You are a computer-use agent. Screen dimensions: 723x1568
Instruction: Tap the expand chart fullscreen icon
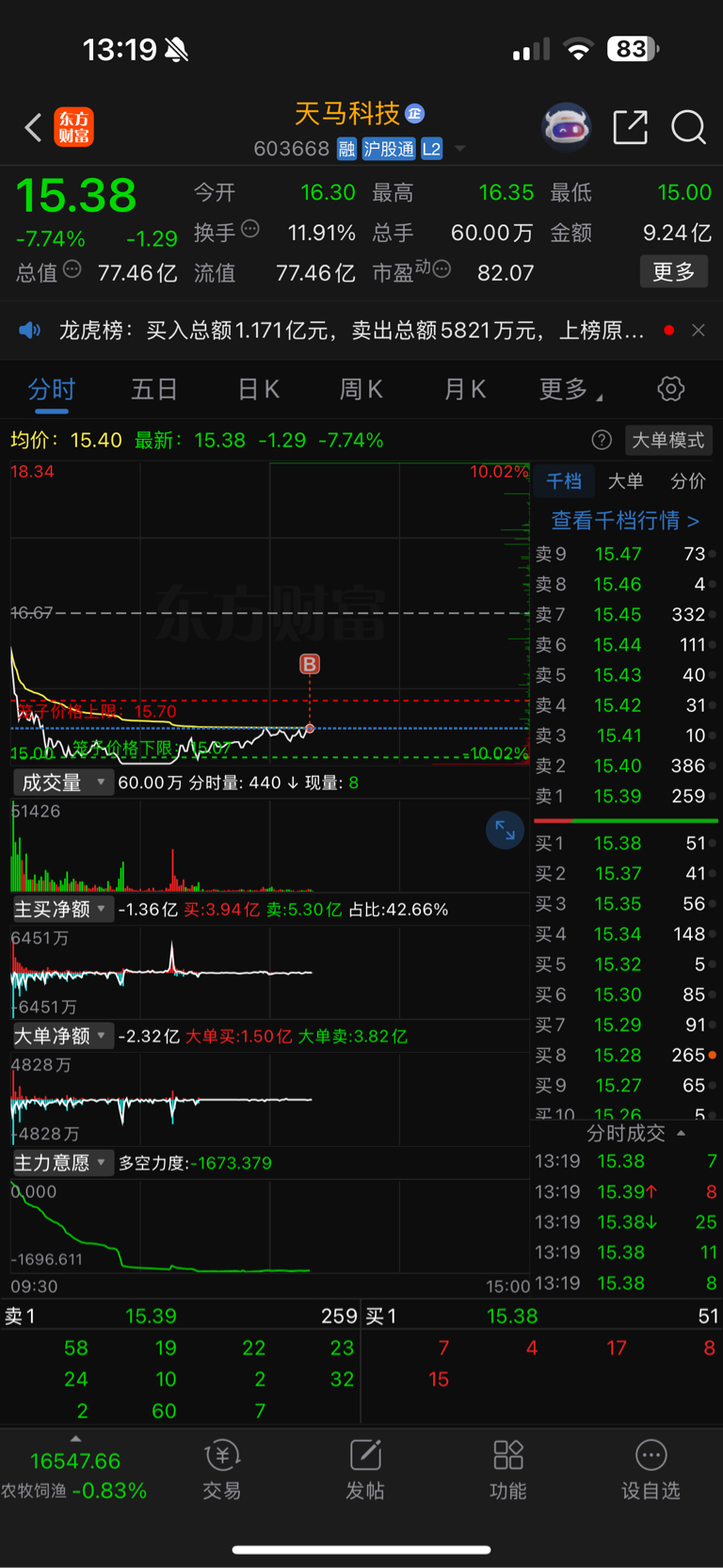(x=505, y=830)
